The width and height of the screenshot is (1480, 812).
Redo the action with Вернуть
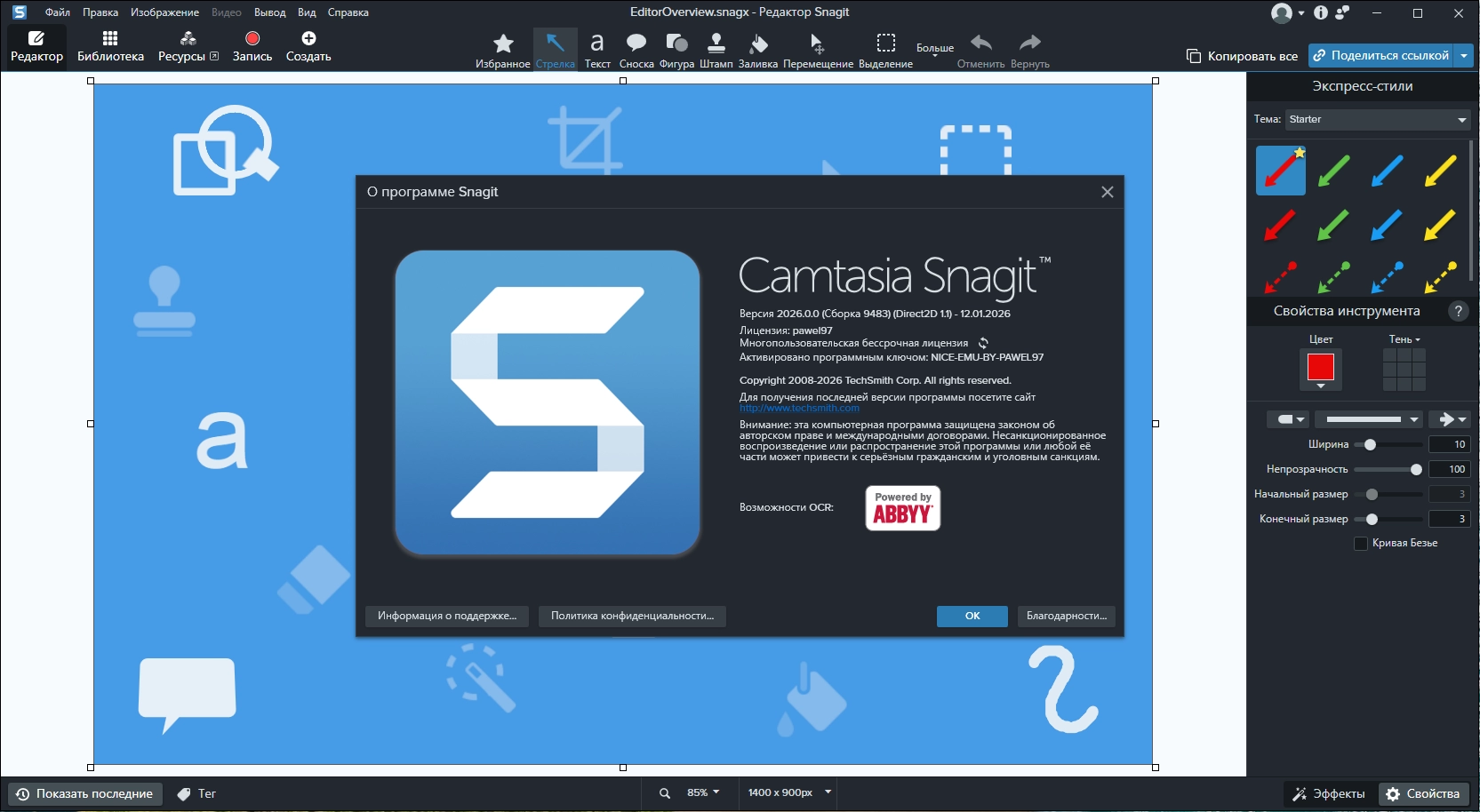pos(1030,50)
